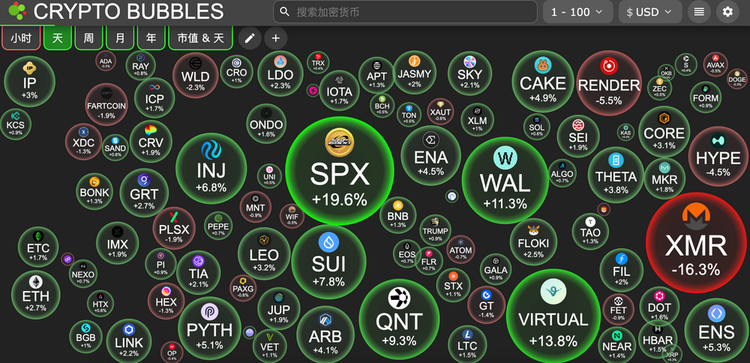Click the CRYPTO BUBBLES title link
The image size is (750, 363).
coord(128,11)
